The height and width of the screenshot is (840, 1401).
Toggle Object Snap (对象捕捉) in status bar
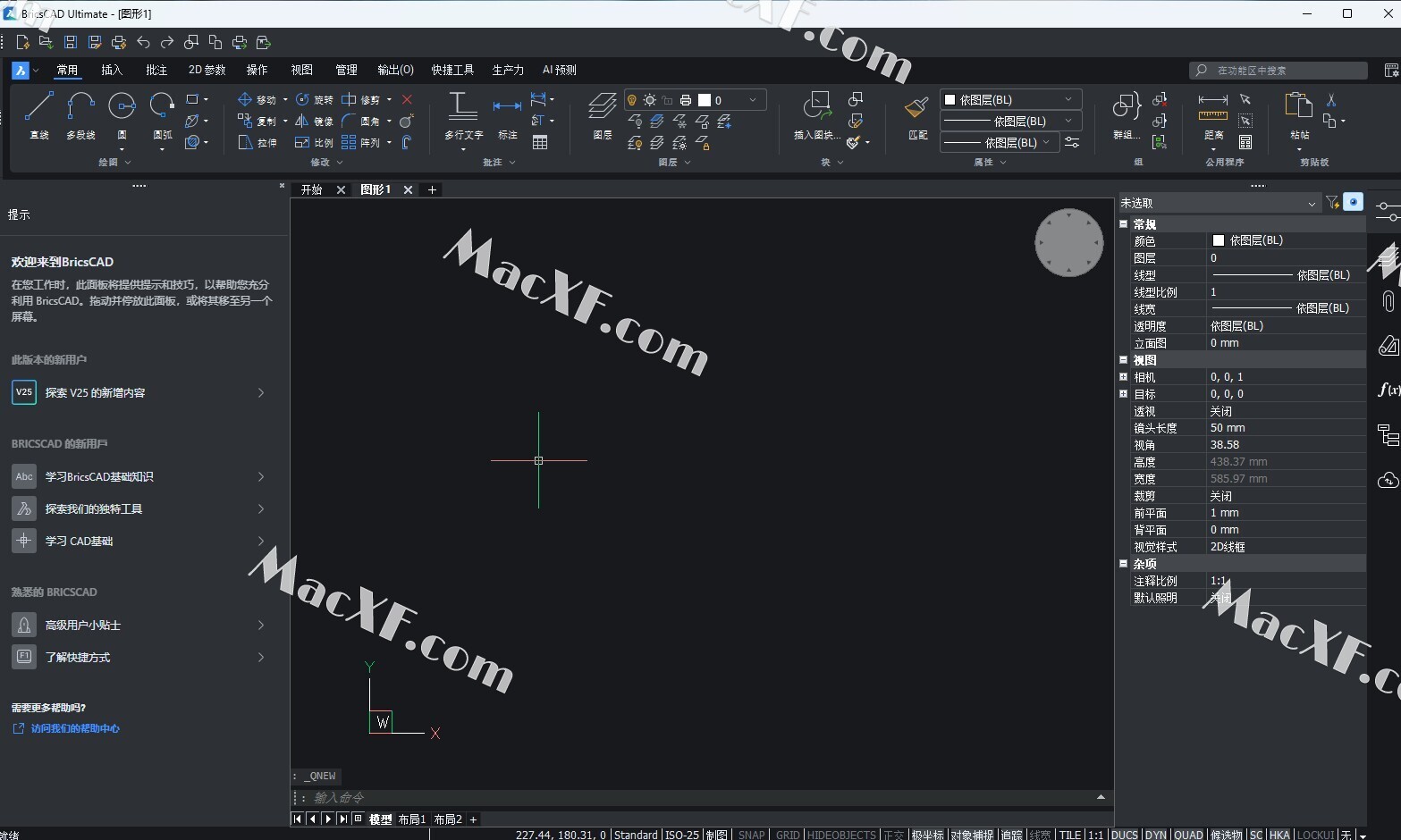coord(972,835)
